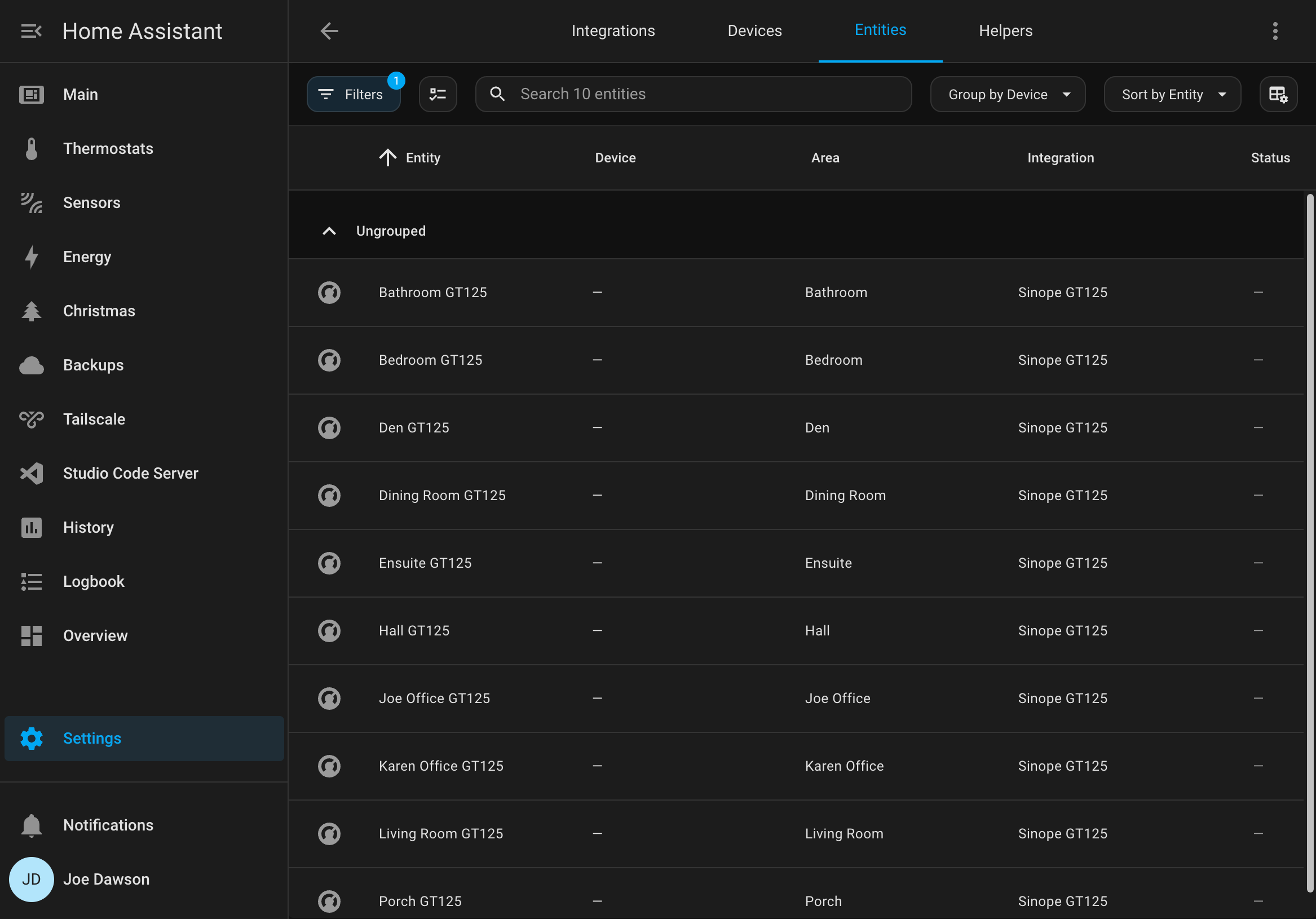Click the Home Assistant title

142,31
